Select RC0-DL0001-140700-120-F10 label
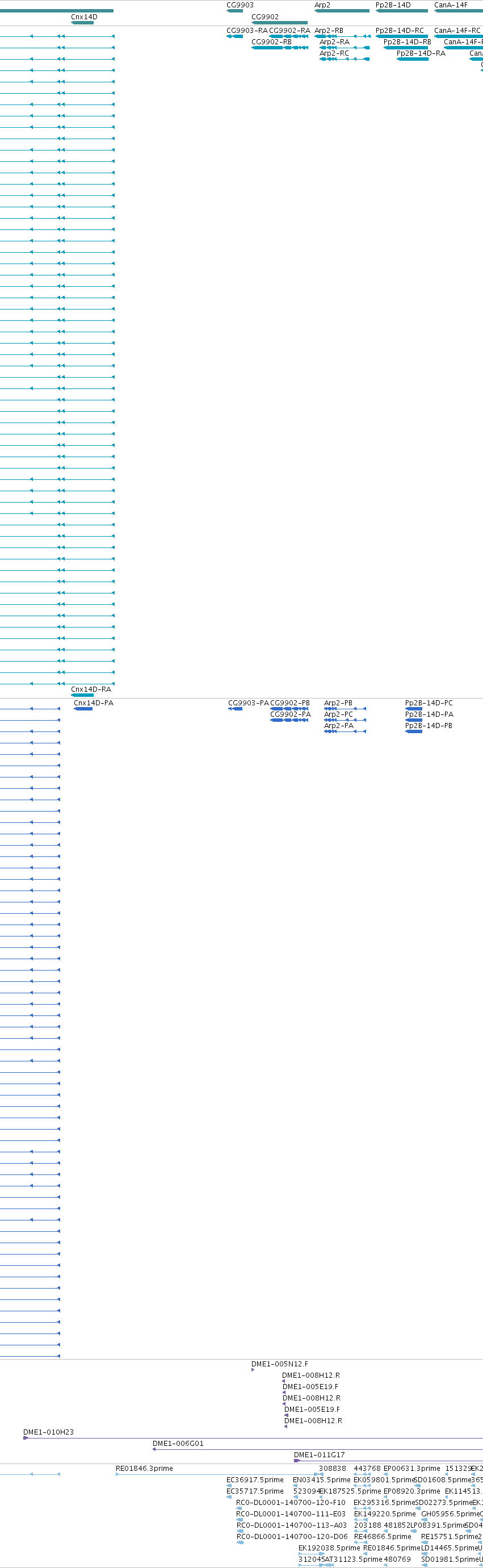483x1568 pixels. [x=291, y=1503]
